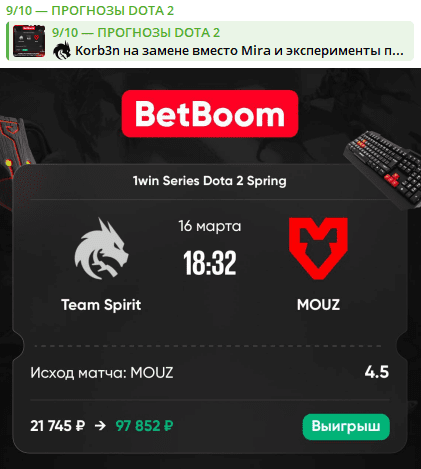Open the quoted message thumbnail preview

(x=29, y=41)
